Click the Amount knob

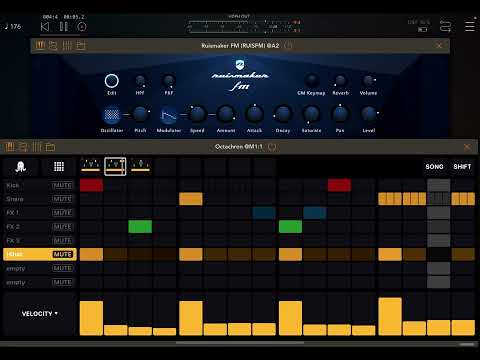click(x=226, y=114)
